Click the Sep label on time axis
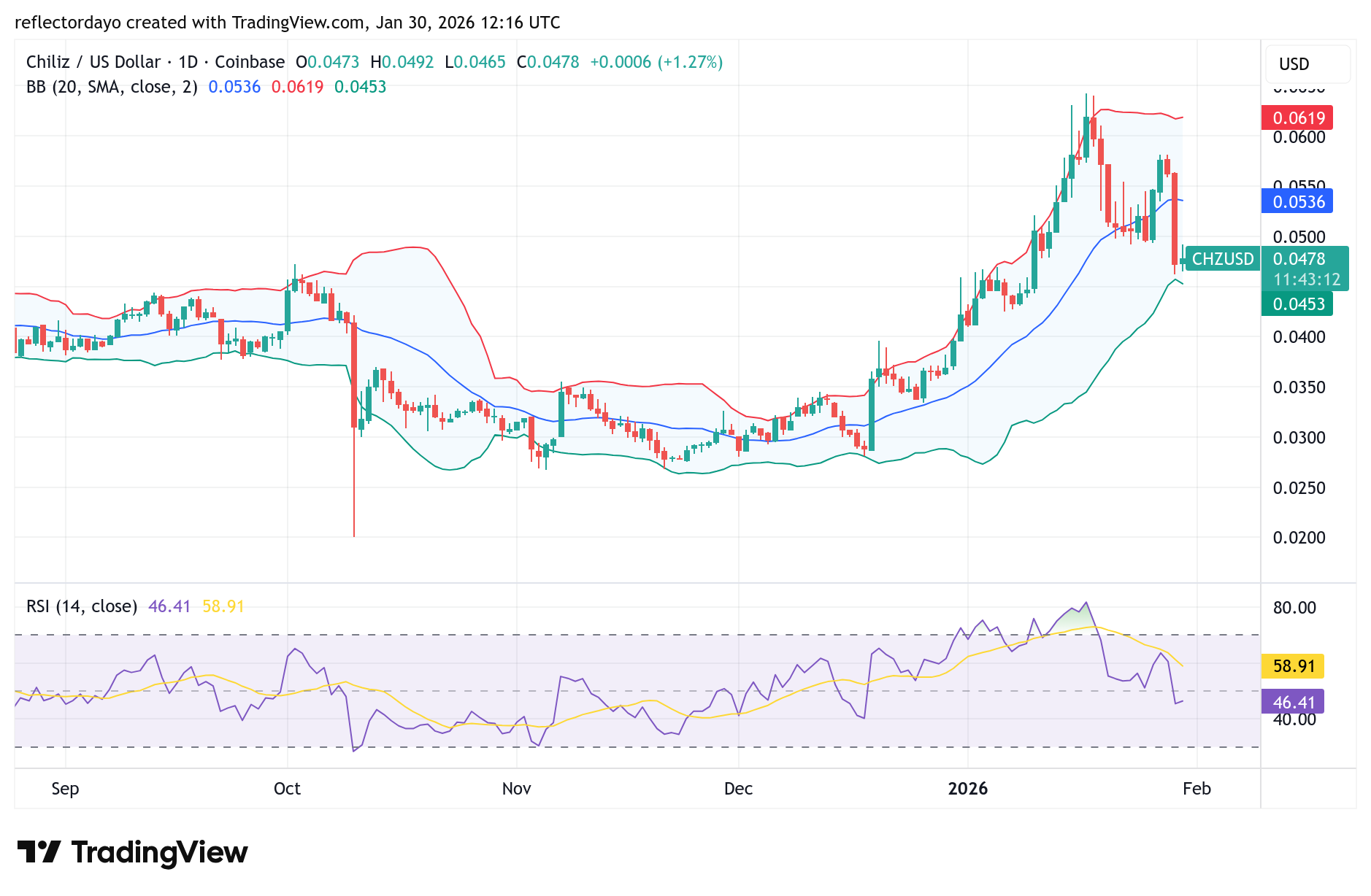 pyautogui.click(x=65, y=789)
